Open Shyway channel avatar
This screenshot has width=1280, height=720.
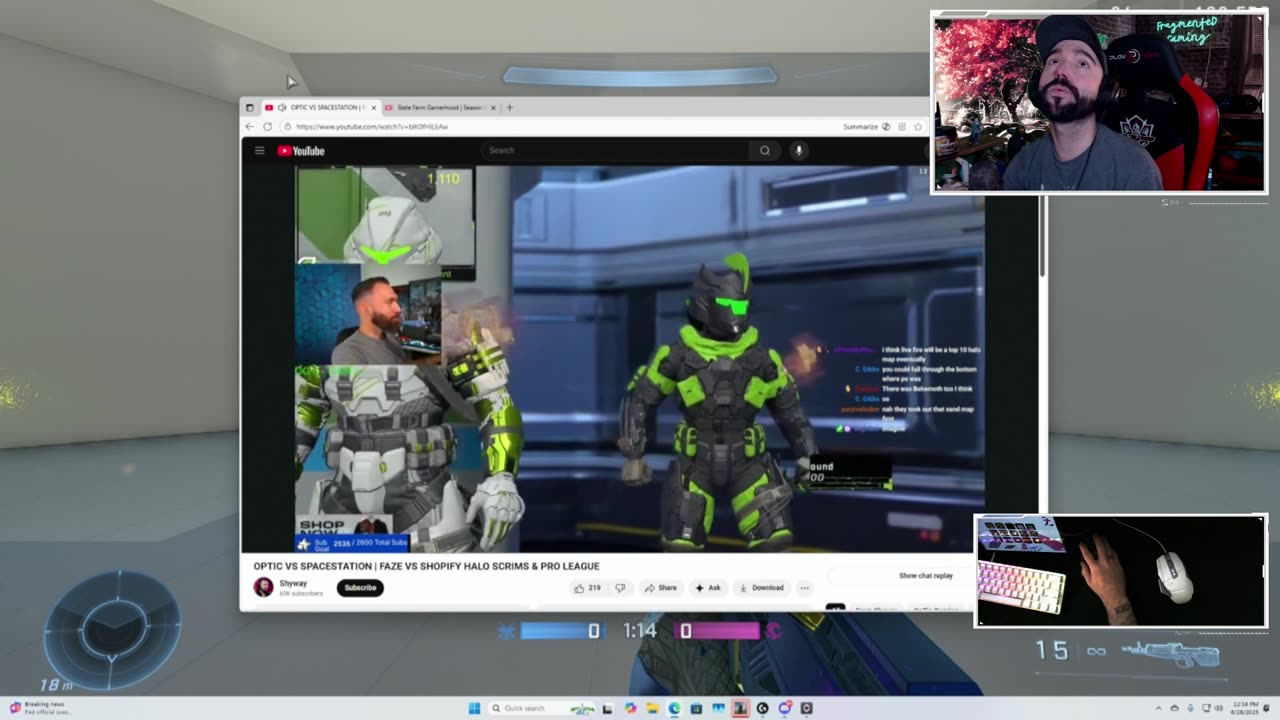(x=263, y=588)
